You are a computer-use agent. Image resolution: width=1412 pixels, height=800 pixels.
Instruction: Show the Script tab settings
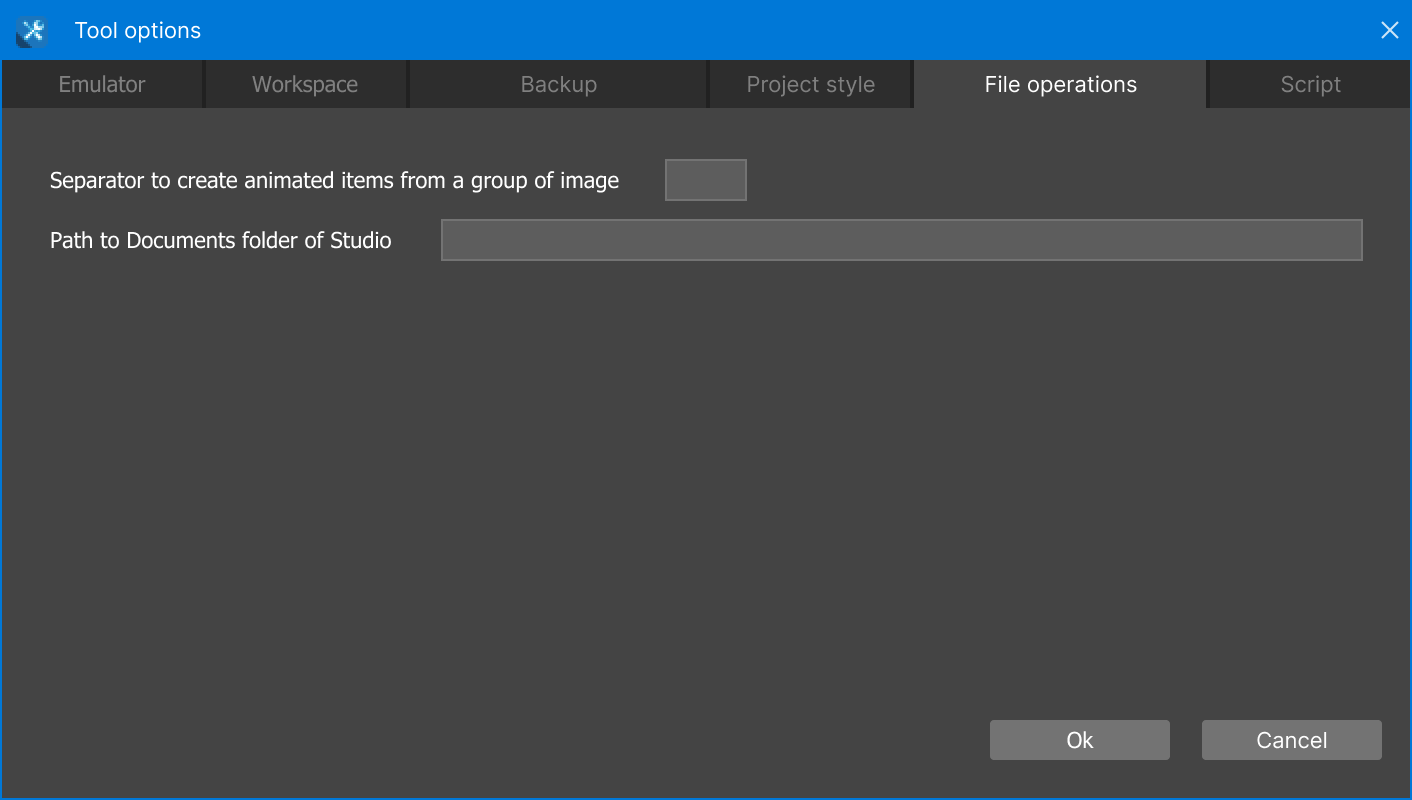1310,85
